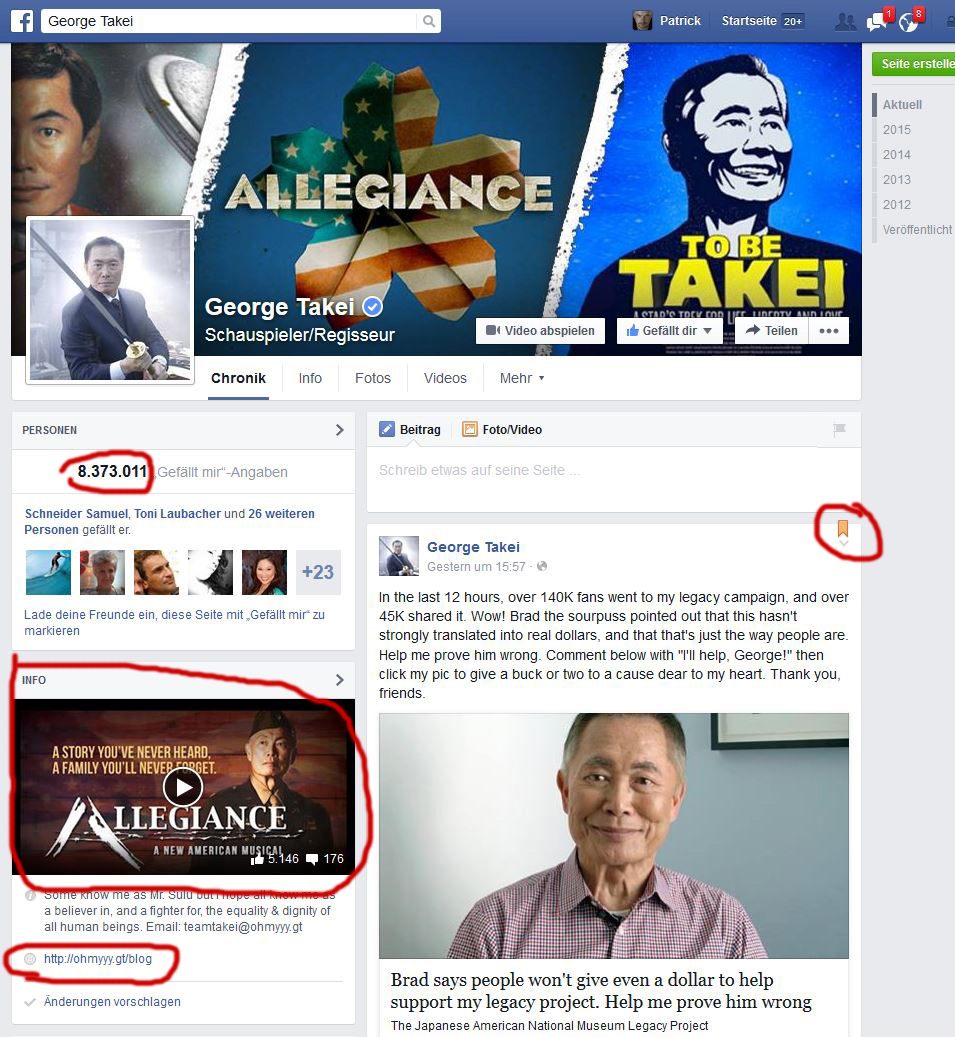The height and width of the screenshot is (1037, 955).
Task: Click the 8.373.011 likes count
Action: [x=112, y=472]
